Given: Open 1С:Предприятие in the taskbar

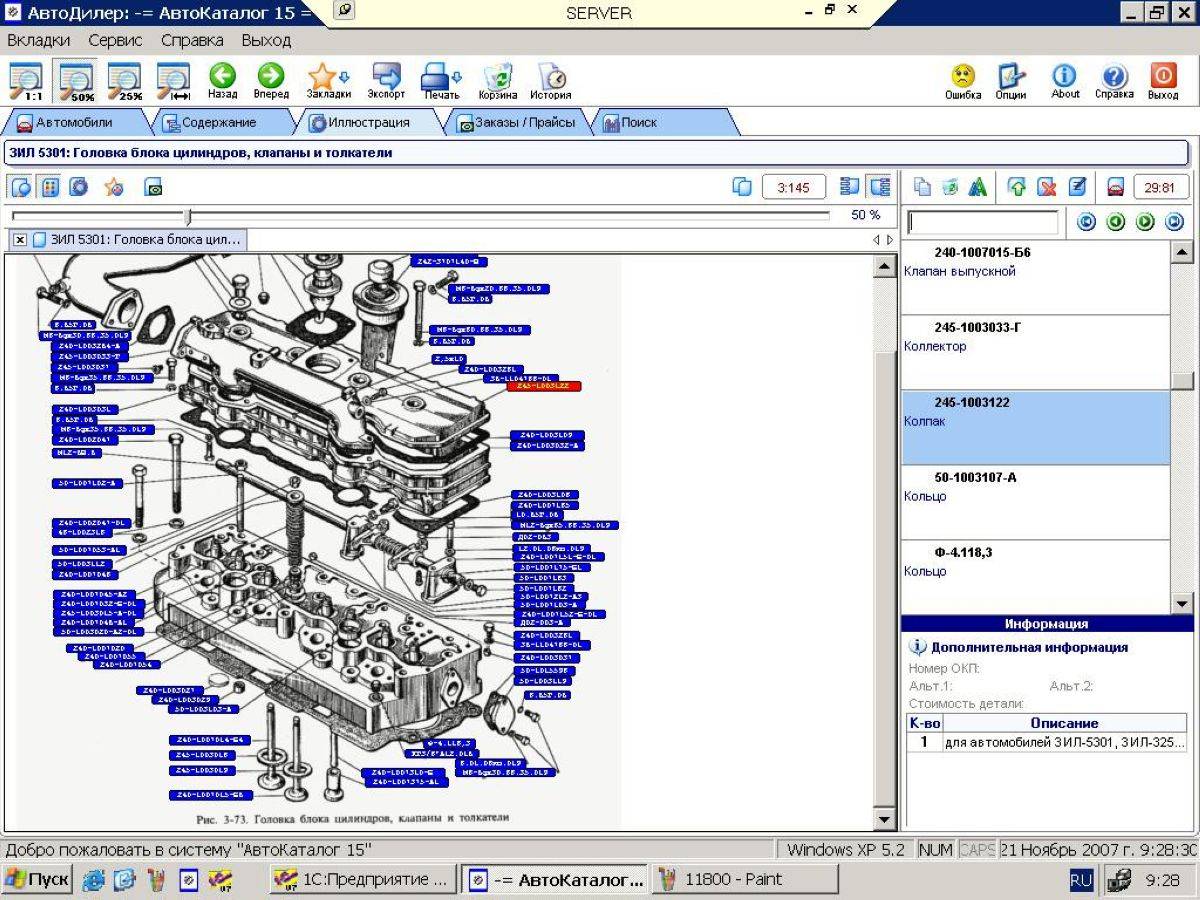Looking at the screenshot, I should click(363, 880).
